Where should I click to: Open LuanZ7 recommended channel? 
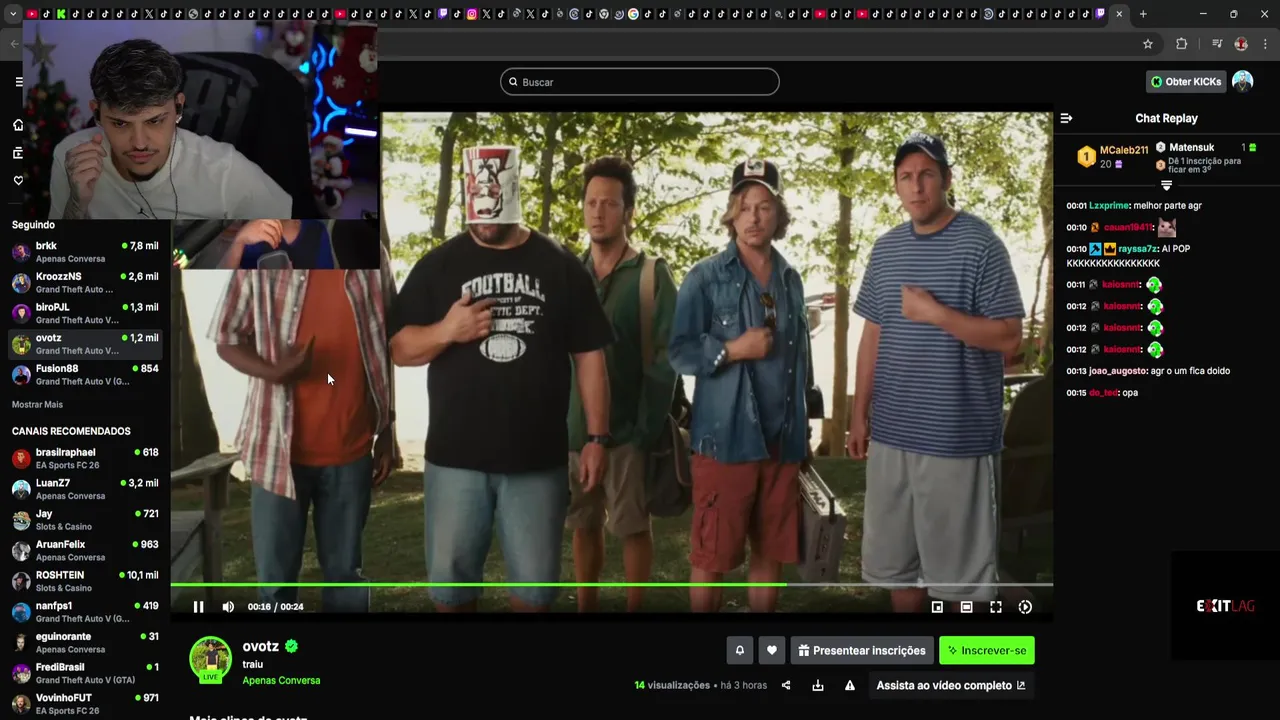point(85,489)
